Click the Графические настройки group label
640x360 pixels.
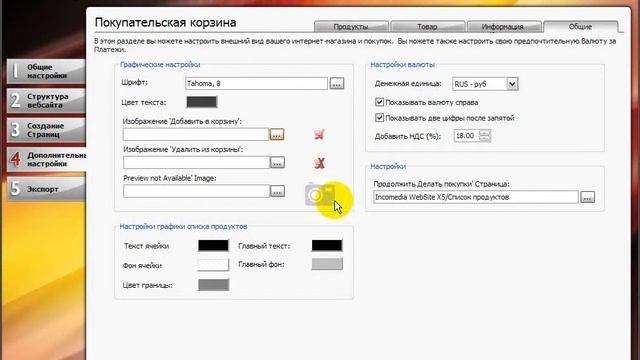(x=160, y=64)
